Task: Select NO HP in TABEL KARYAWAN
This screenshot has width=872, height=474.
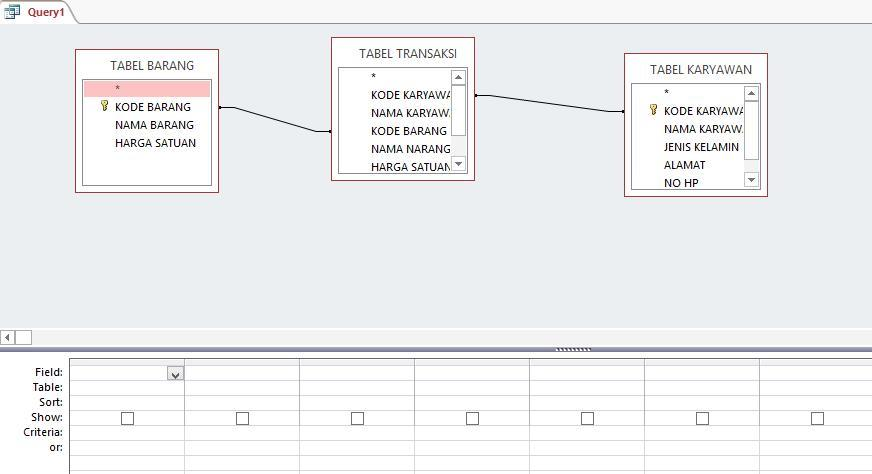Action: click(x=681, y=182)
